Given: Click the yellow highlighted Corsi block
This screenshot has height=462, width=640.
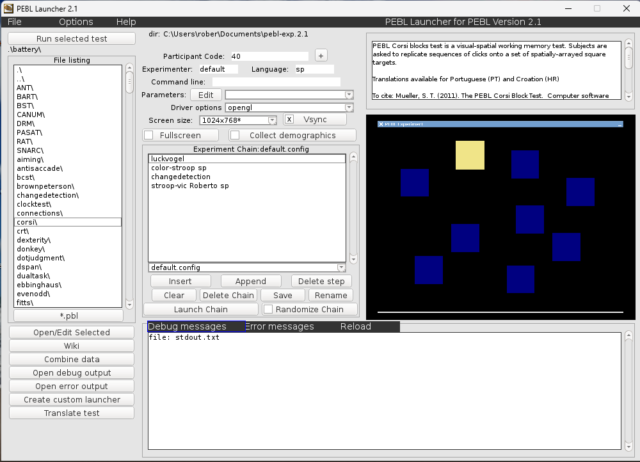Looking at the screenshot, I should click(470, 155).
